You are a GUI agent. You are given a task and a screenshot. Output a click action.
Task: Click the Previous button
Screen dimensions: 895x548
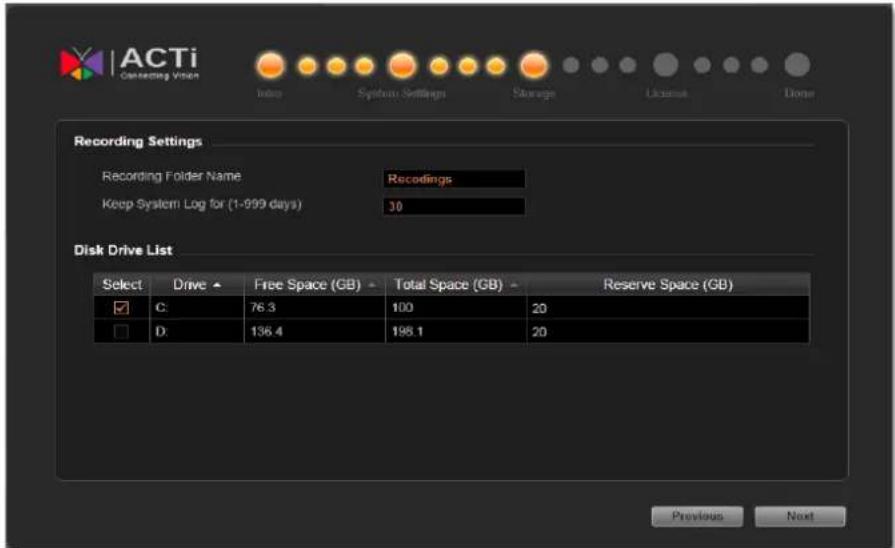(697, 516)
